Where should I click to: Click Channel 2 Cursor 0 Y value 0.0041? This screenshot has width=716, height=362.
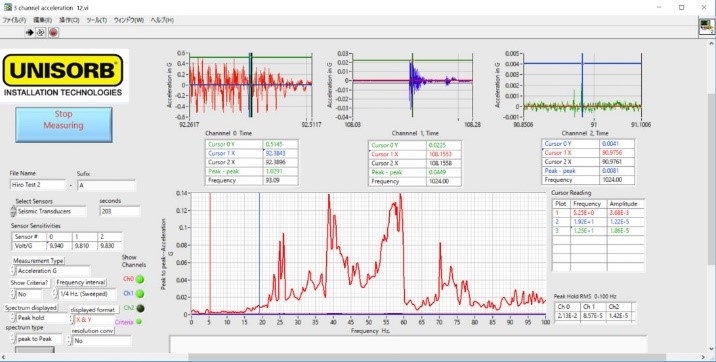[x=617, y=144]
